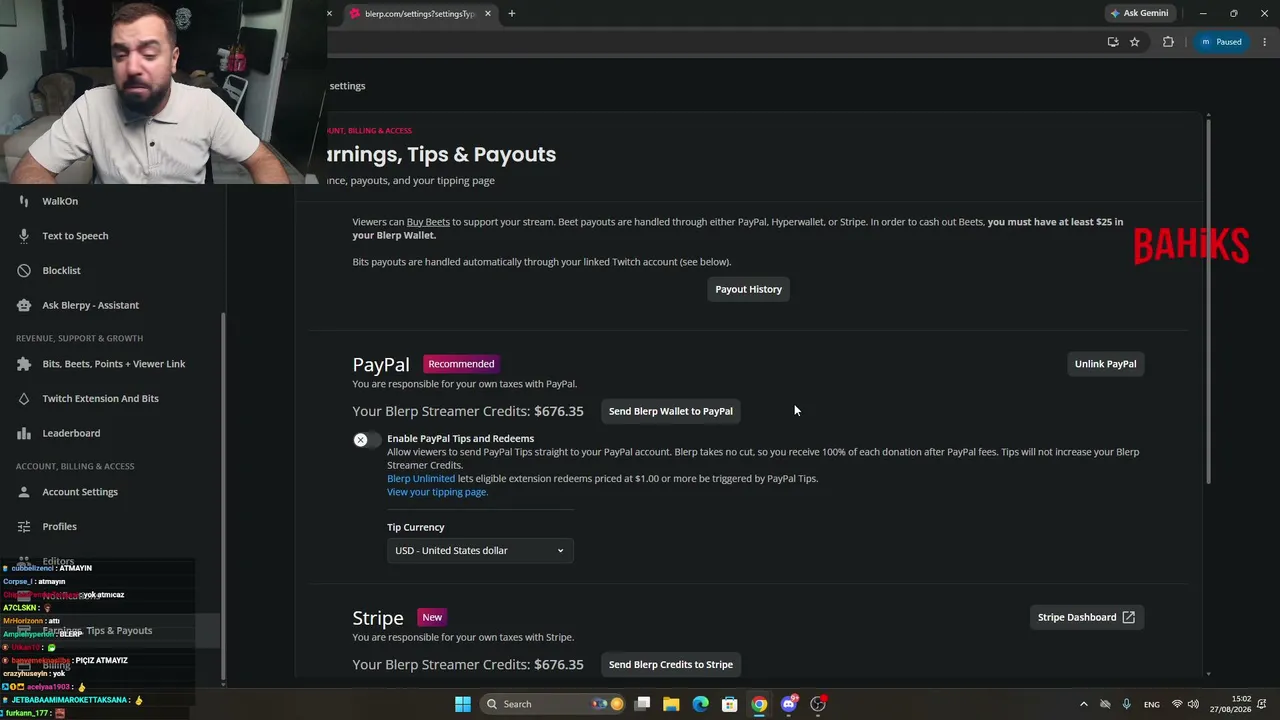Open Wi-Fi network settings in system tray
The width and height of the screenshot is (1280, 720).
click(x=1177, y=704)
